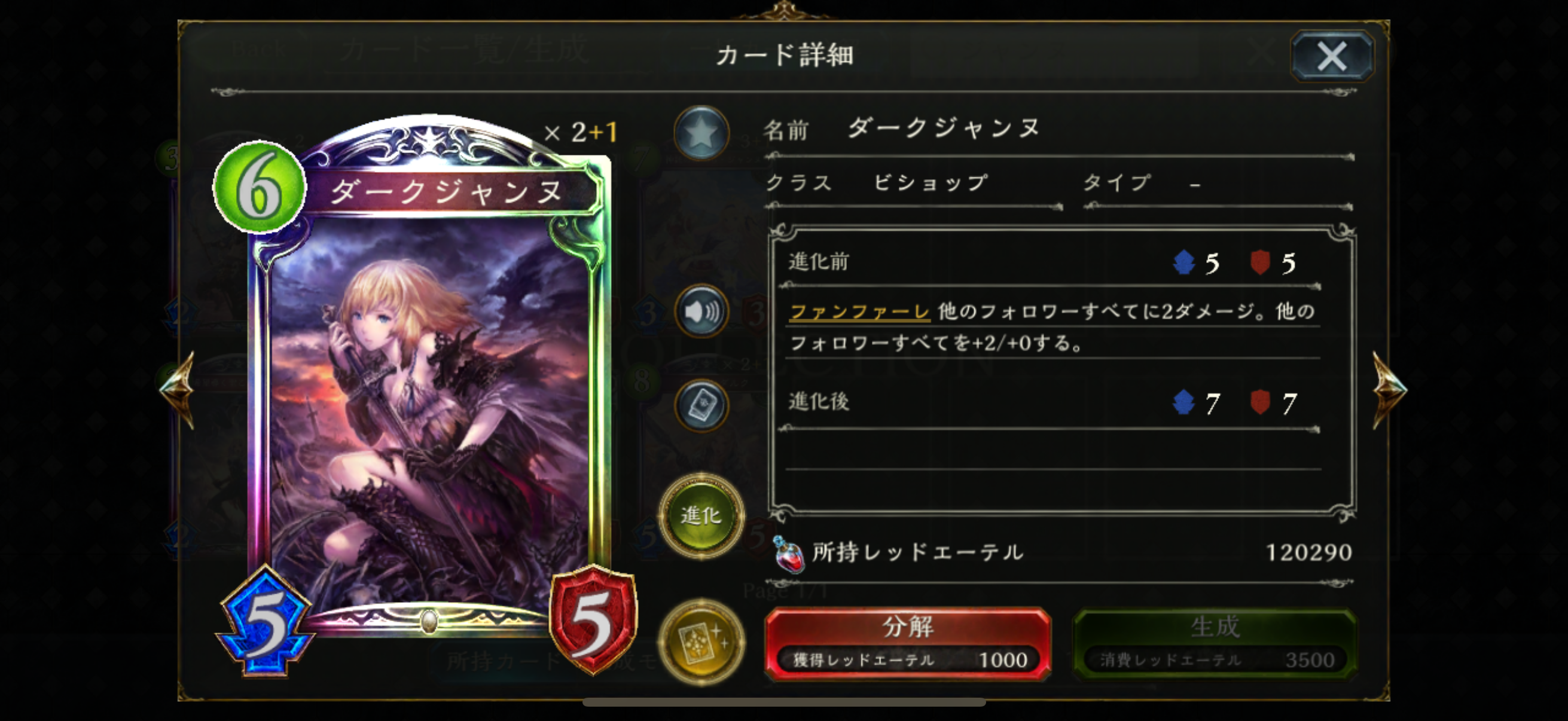Tap the green cost 6 orb

point(260,187)
